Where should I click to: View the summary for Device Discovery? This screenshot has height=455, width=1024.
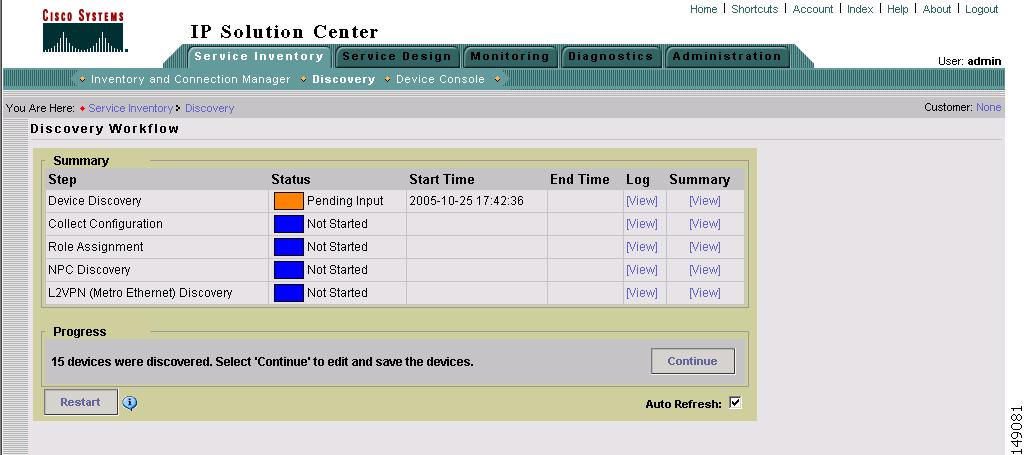[705, 201]
